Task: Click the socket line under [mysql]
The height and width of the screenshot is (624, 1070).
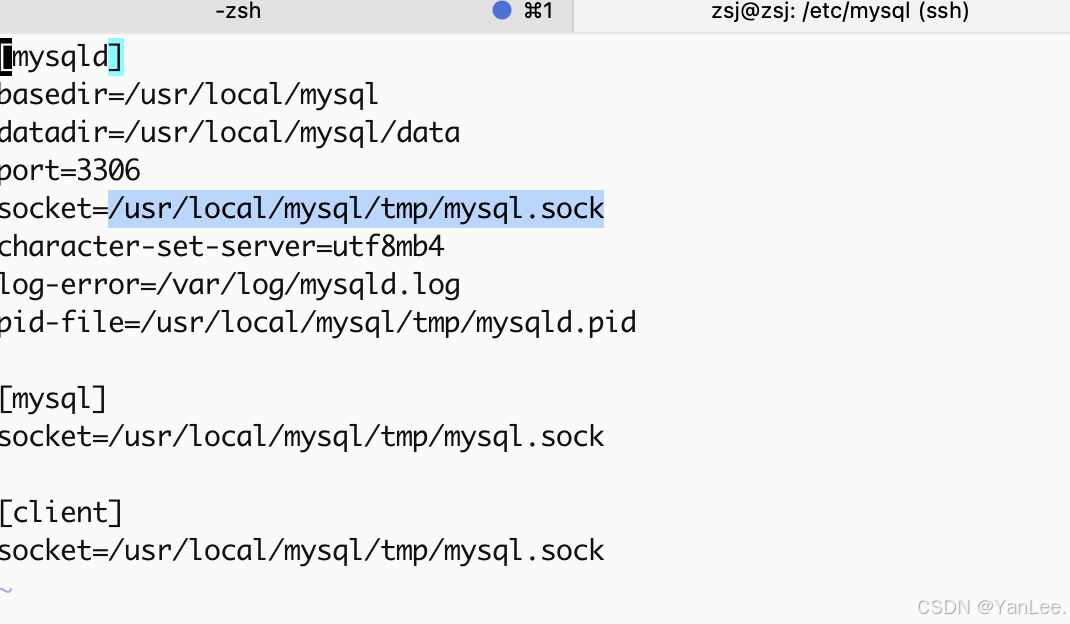Action: 301,436
